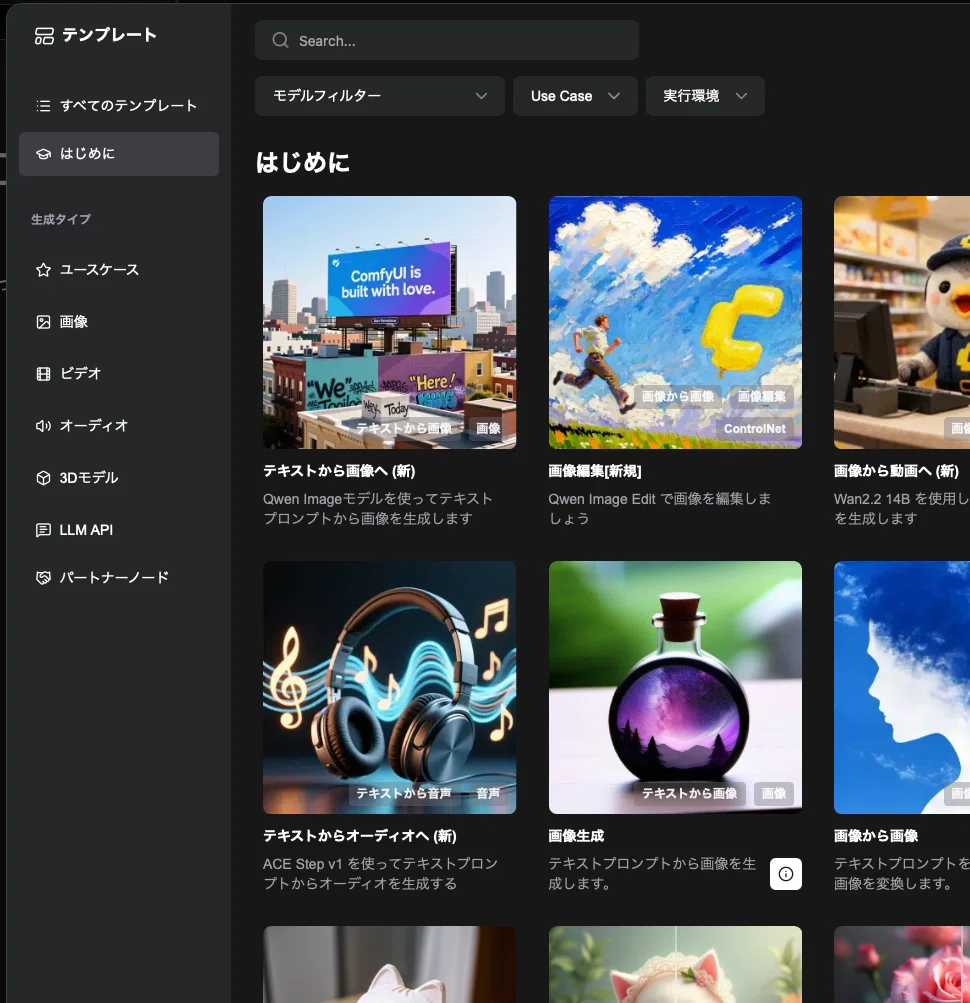The height and width of the screenshot is (1003, 970).
Task: Click 画像 tag on bottle card
Action: click(774, 793)
